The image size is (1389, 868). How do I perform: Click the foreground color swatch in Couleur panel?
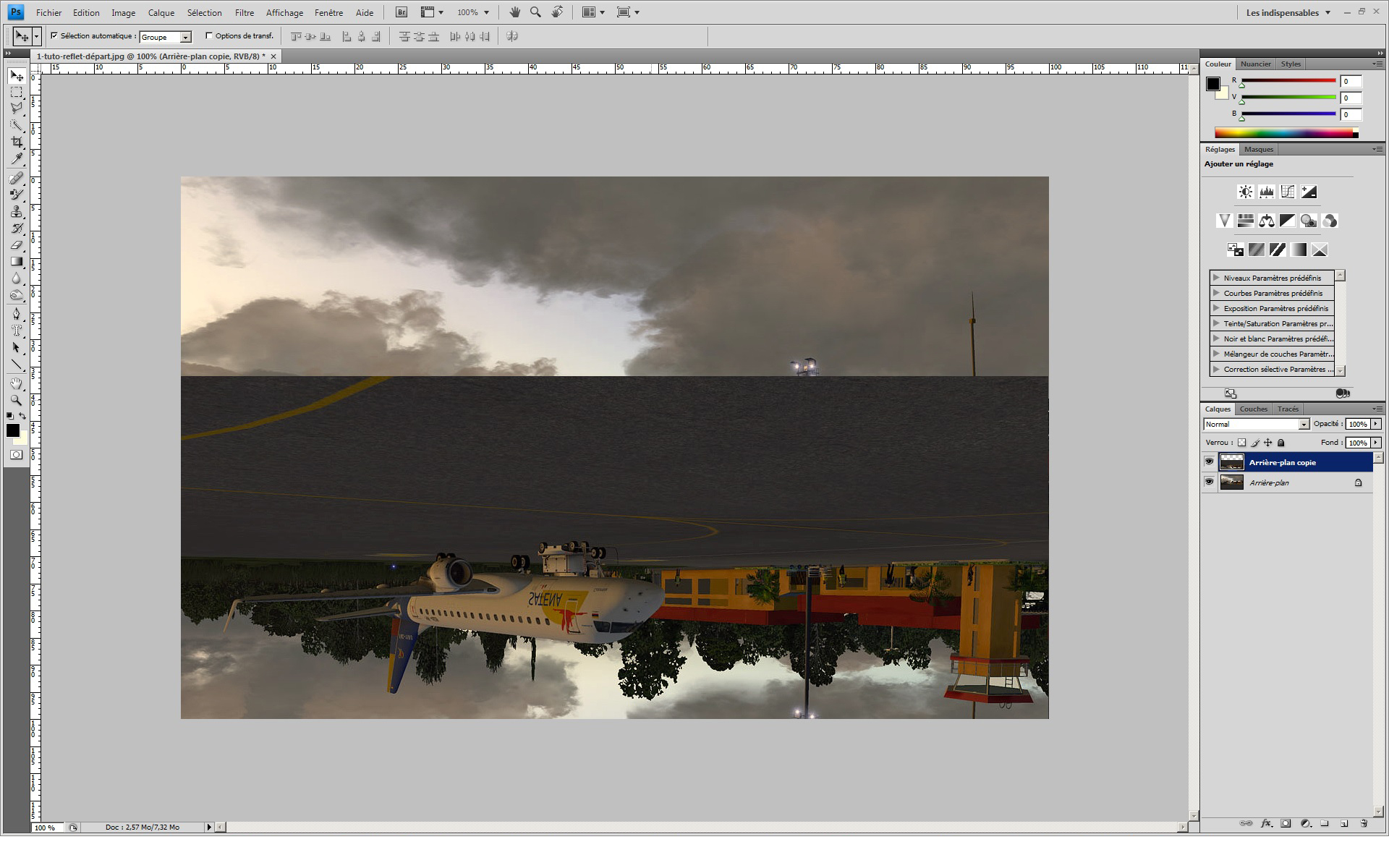1213,84
